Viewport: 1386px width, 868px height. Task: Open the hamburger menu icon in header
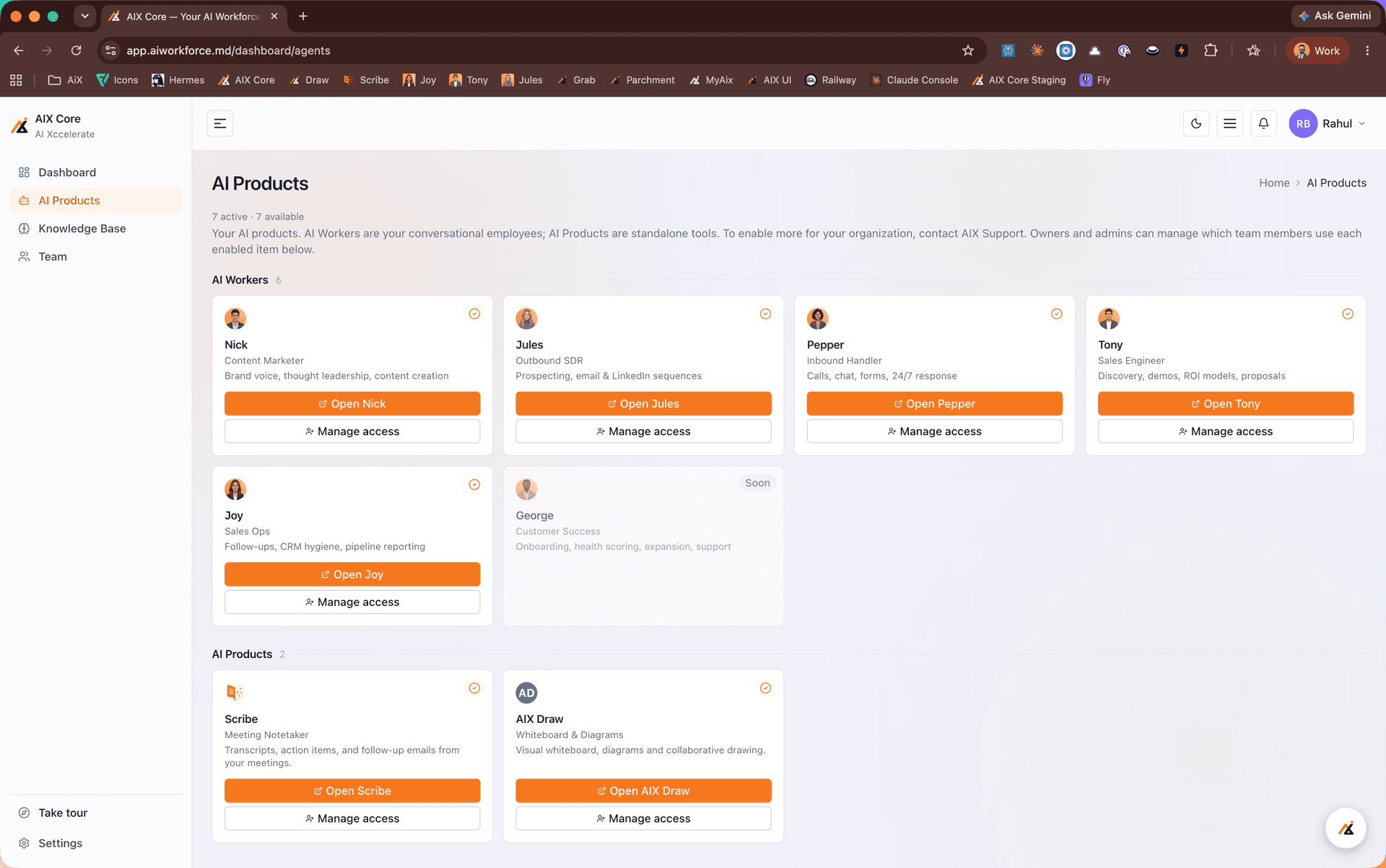[1230, 123]
